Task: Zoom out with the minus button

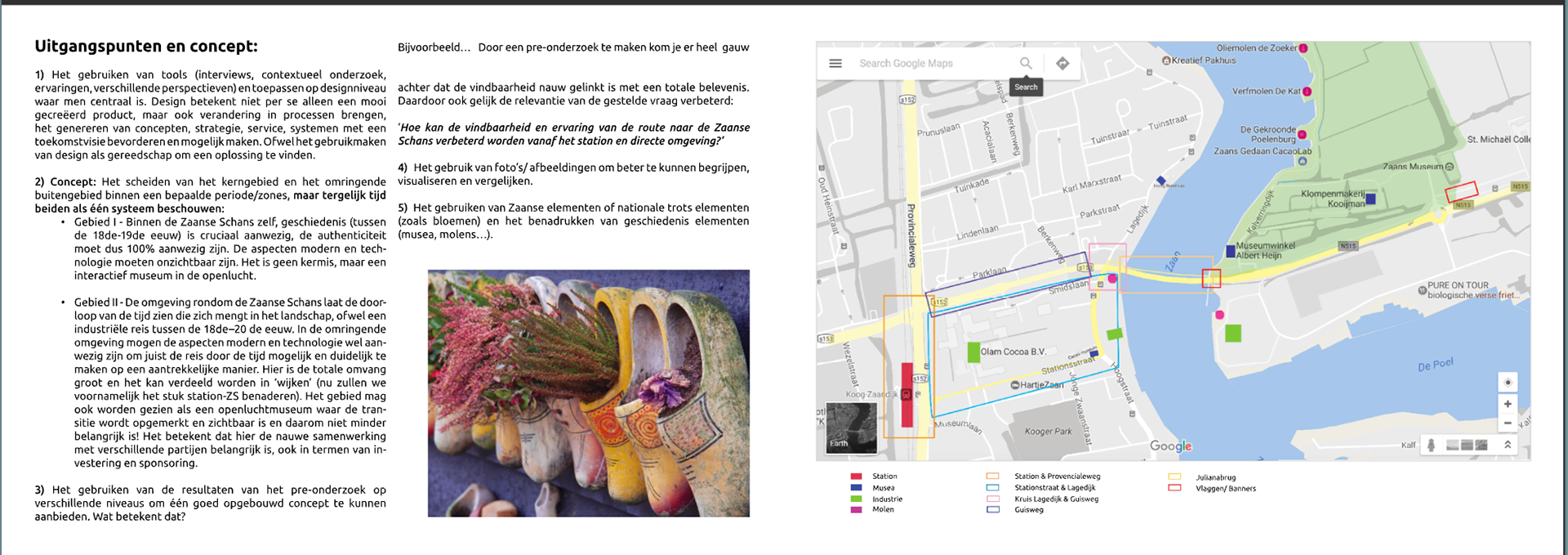Action: (1508, 423)
